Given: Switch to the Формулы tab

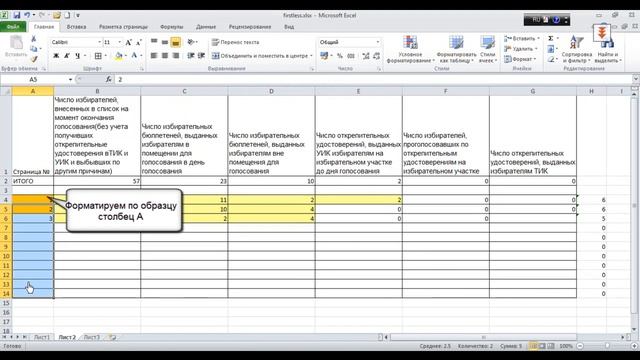Looking at the screenshot, I should click(x=171, y=27).
